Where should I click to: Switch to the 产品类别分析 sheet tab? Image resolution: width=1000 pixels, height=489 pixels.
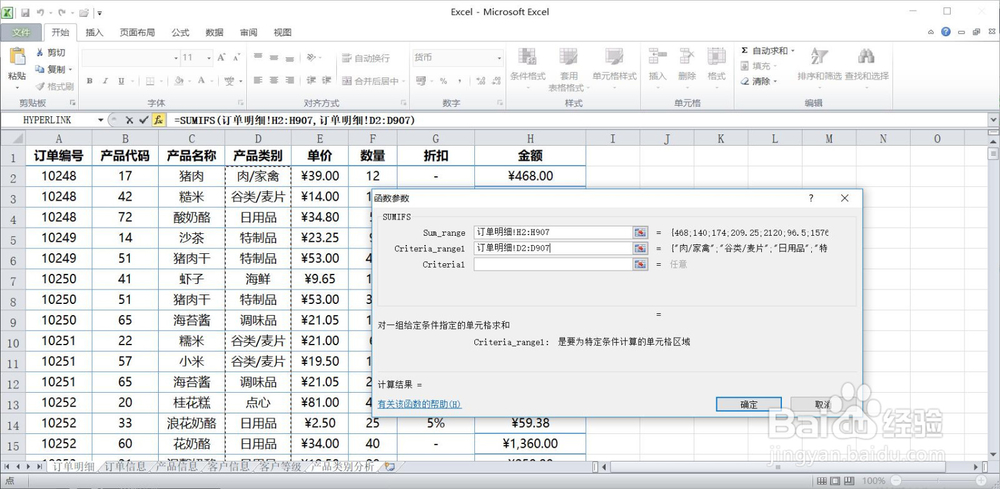(344, 467)
